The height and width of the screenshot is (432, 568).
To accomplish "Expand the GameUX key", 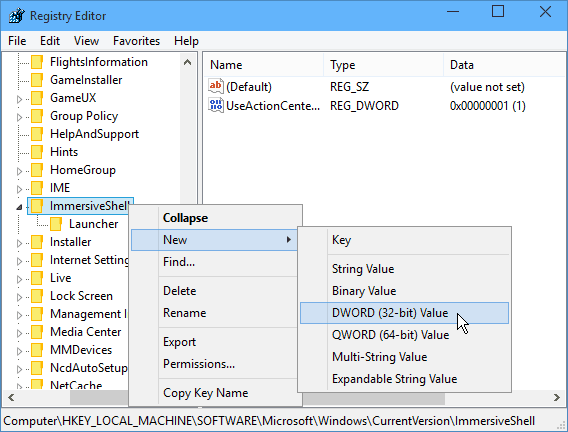I will (x=19, y=99).
